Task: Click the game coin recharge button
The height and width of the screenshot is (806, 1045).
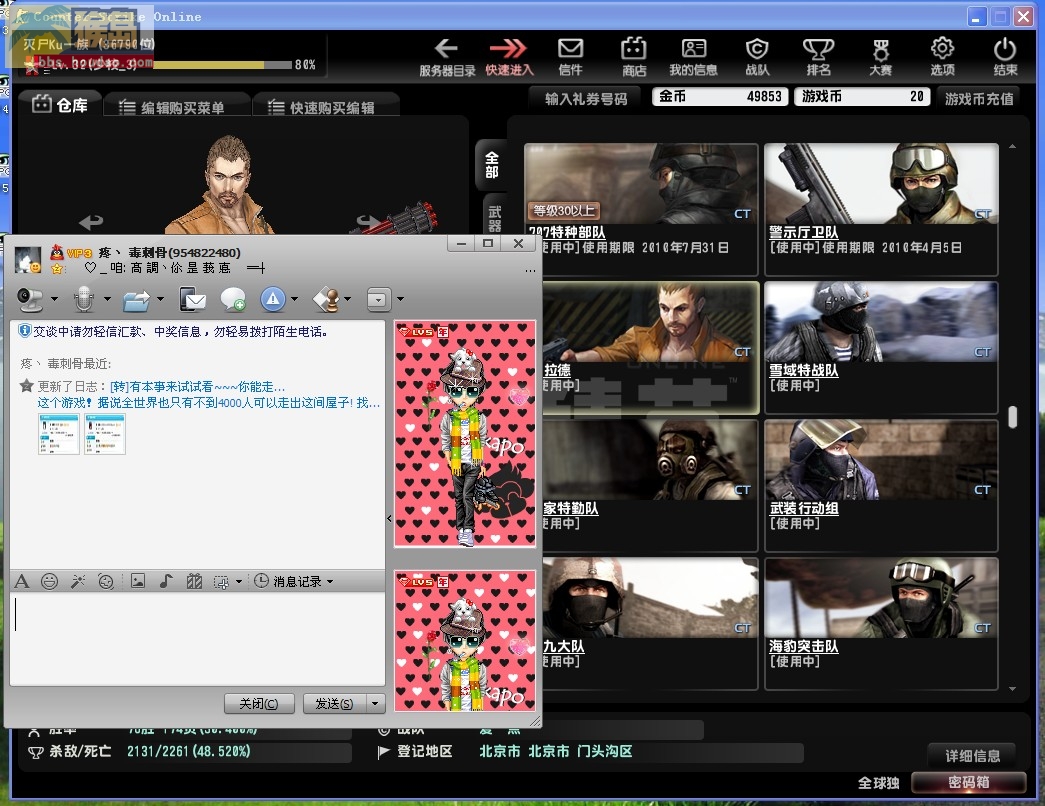Action: coord(979,99)
